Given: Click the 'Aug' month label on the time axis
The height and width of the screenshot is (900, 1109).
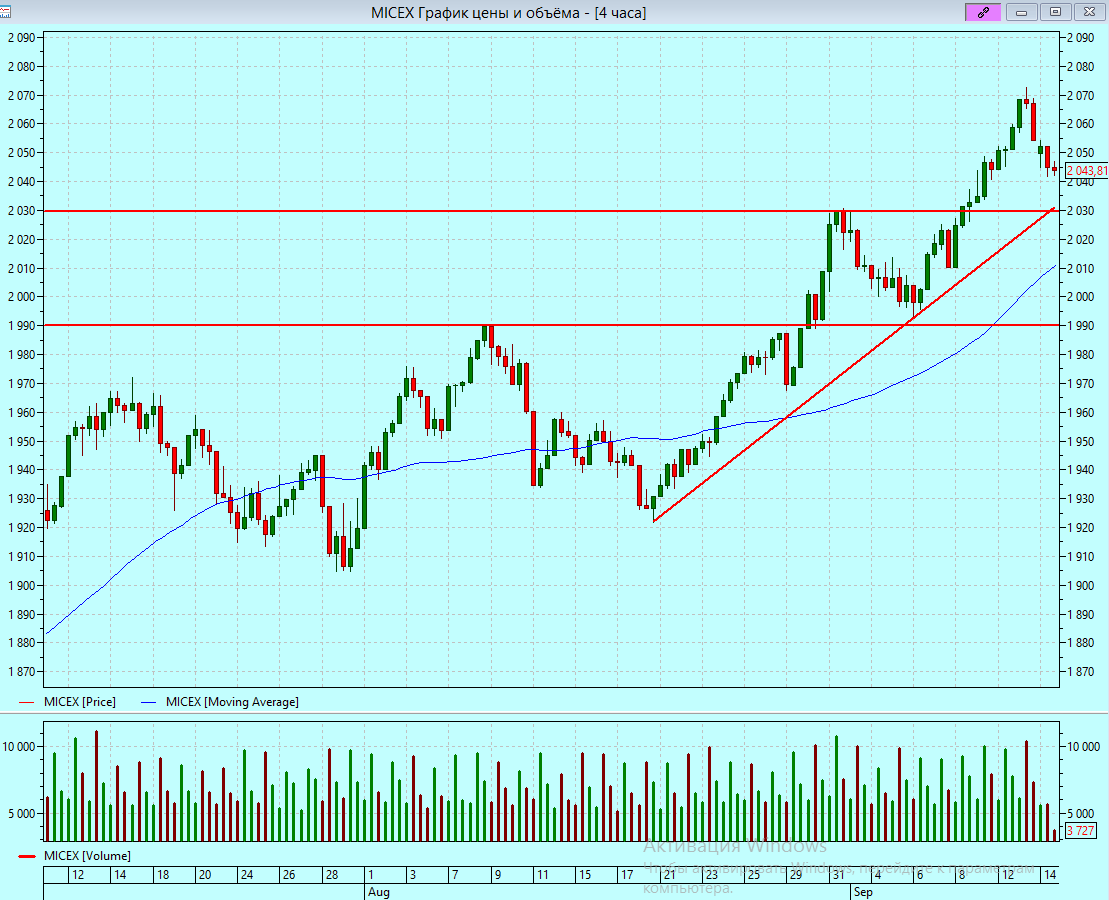Looking at the screenshot, I should pyautogui.click(x=378, y=892).
